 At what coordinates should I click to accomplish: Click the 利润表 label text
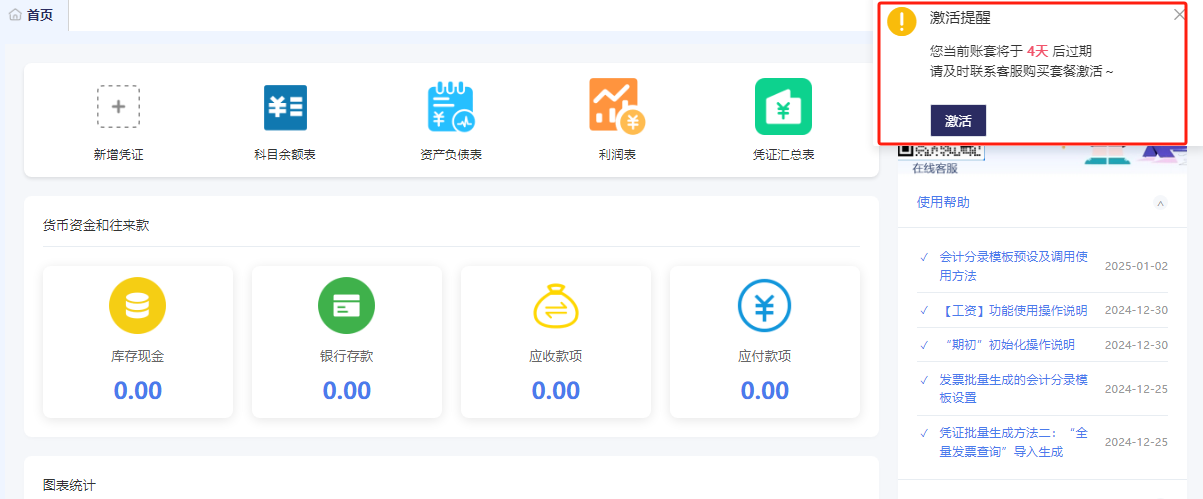point(617,155)
